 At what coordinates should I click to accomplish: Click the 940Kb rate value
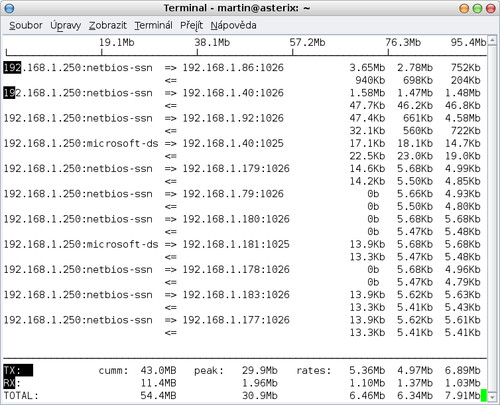tap(370, 80)
